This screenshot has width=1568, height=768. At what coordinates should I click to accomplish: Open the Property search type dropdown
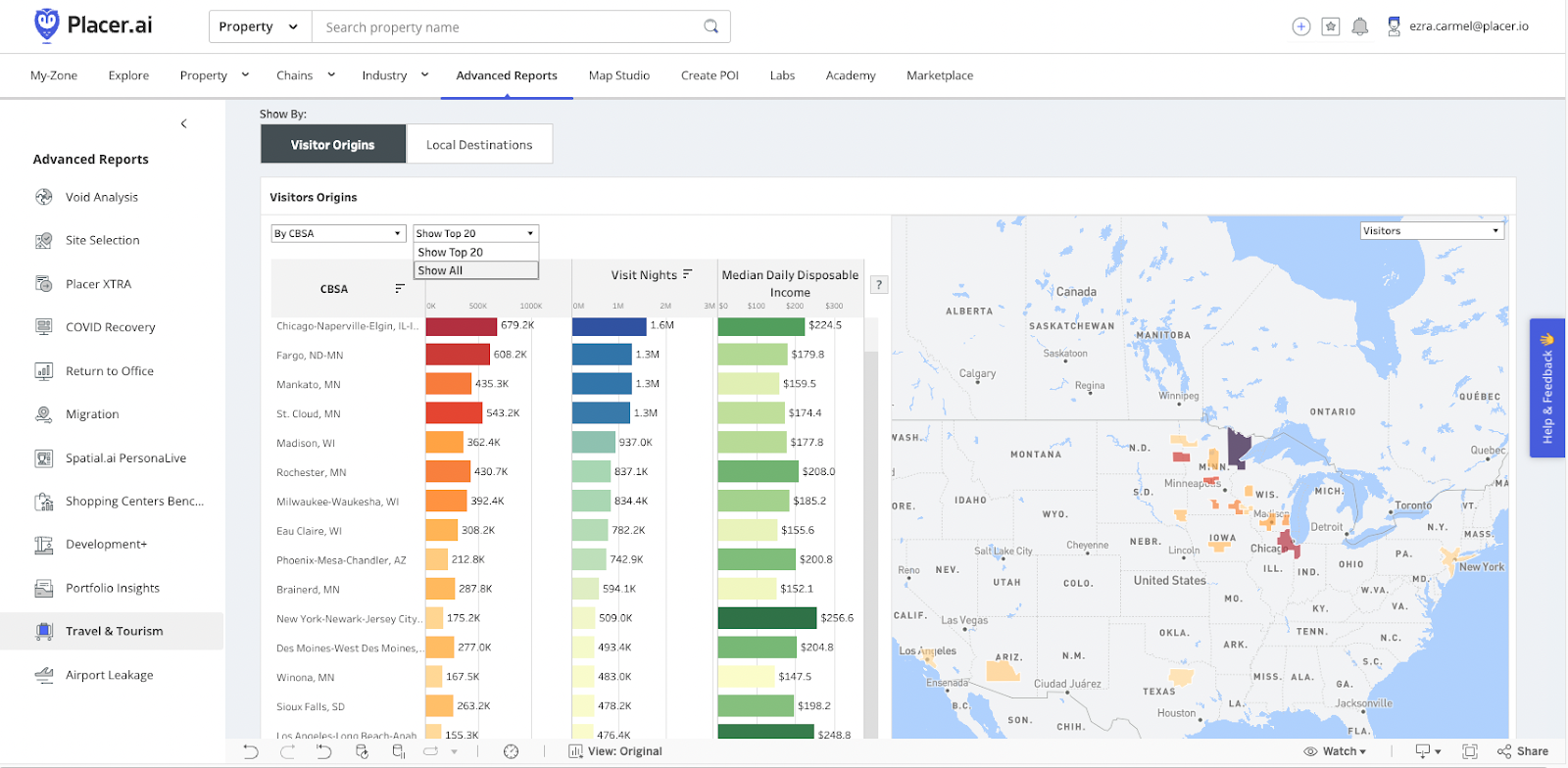(x=260, y=26)
